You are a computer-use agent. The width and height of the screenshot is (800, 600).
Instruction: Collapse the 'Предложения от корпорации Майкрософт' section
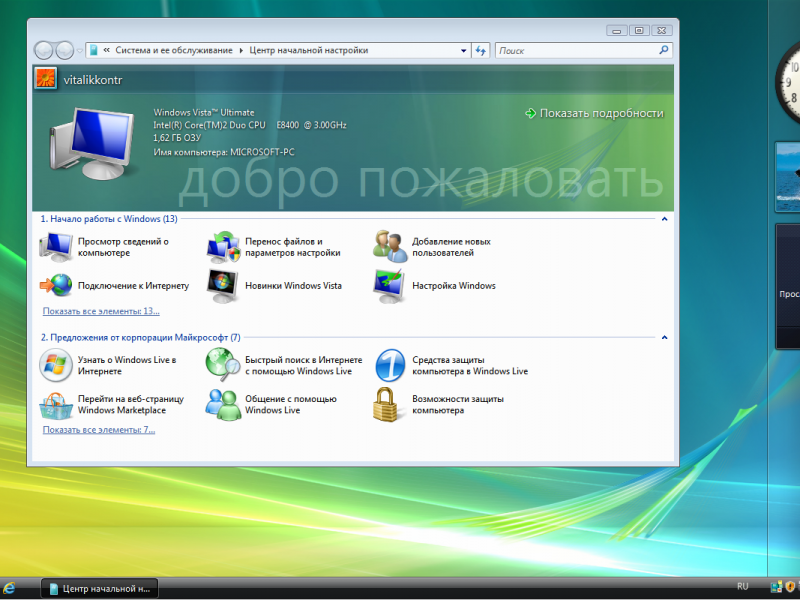664,337
